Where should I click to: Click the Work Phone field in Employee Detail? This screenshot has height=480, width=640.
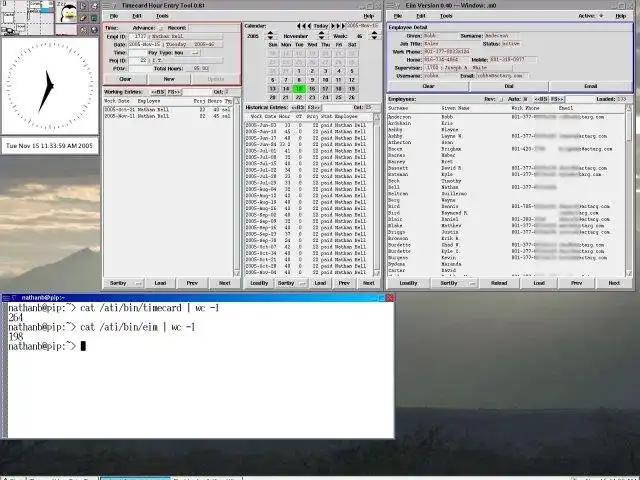(447, 51)
